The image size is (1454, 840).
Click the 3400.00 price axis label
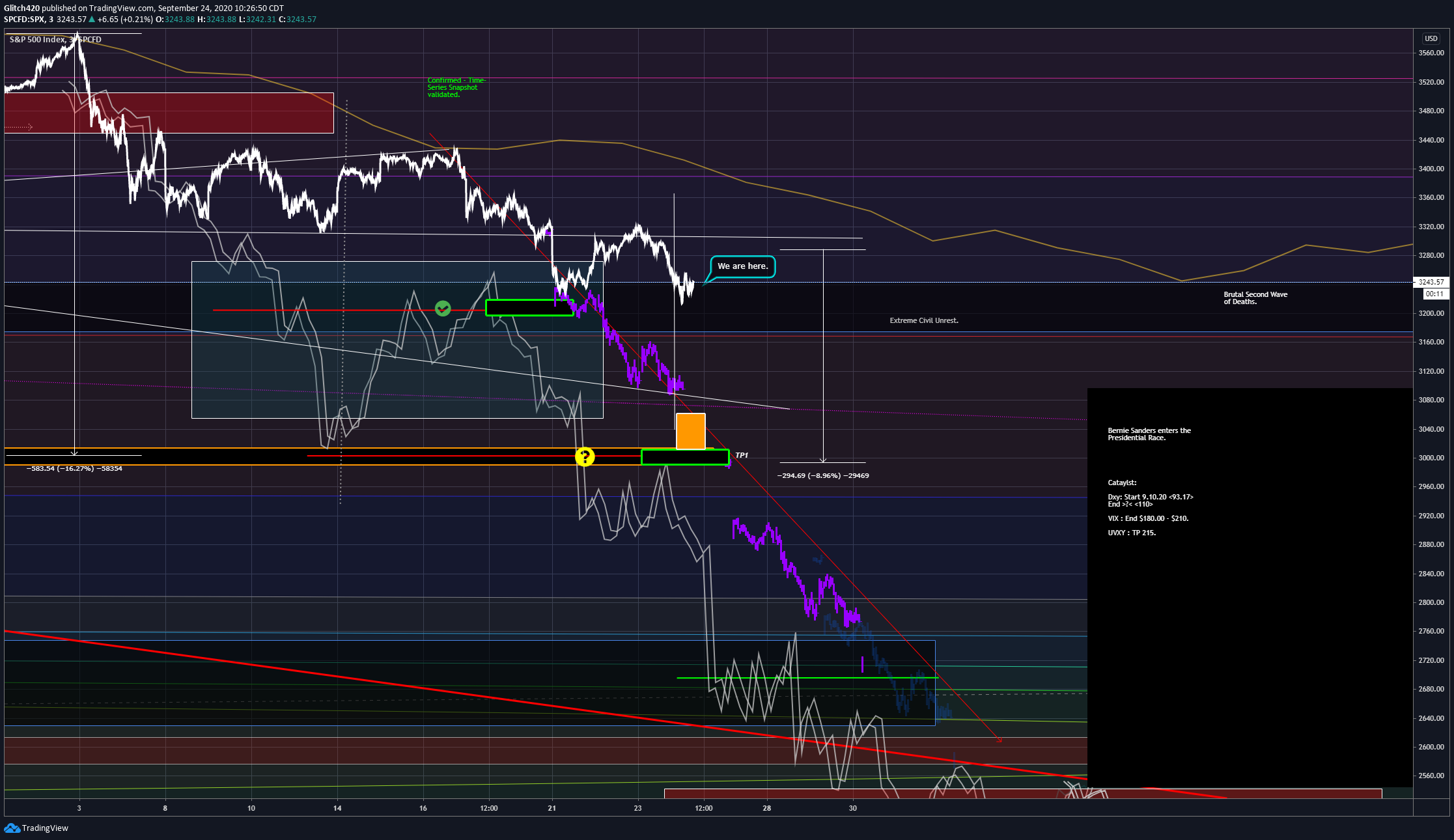click(x=1431, y=169)
